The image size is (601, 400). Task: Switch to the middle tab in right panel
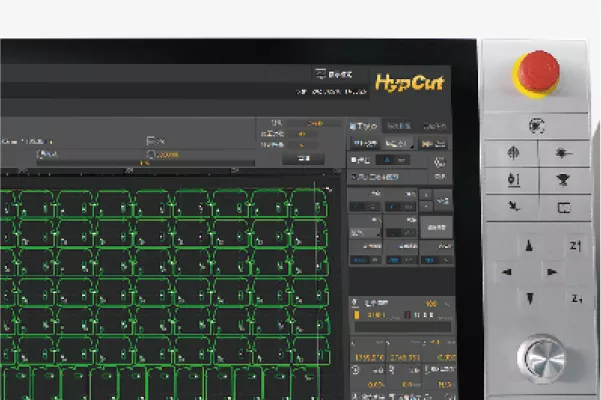pos(399,126)
